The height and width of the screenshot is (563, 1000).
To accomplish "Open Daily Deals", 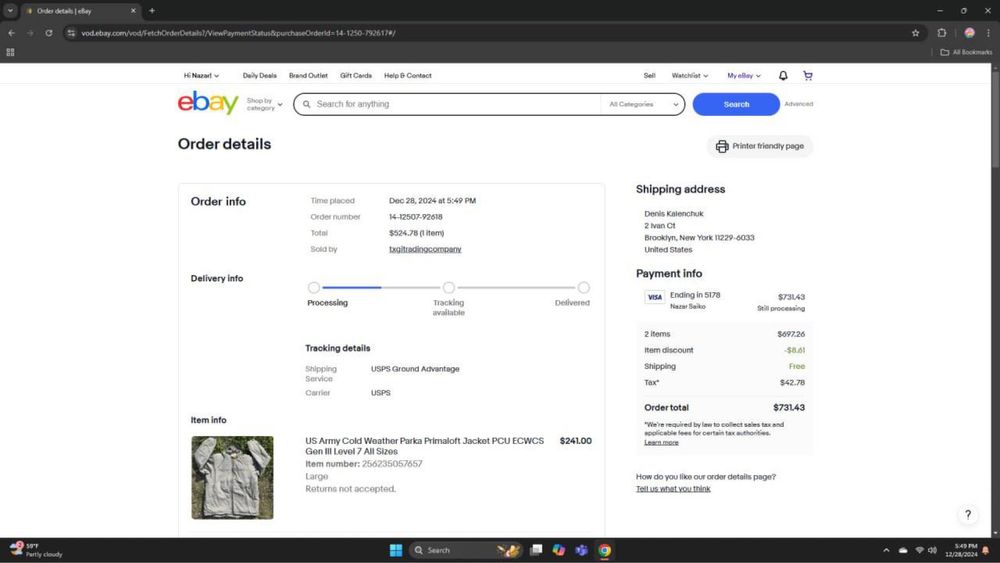I will point(260,75).
